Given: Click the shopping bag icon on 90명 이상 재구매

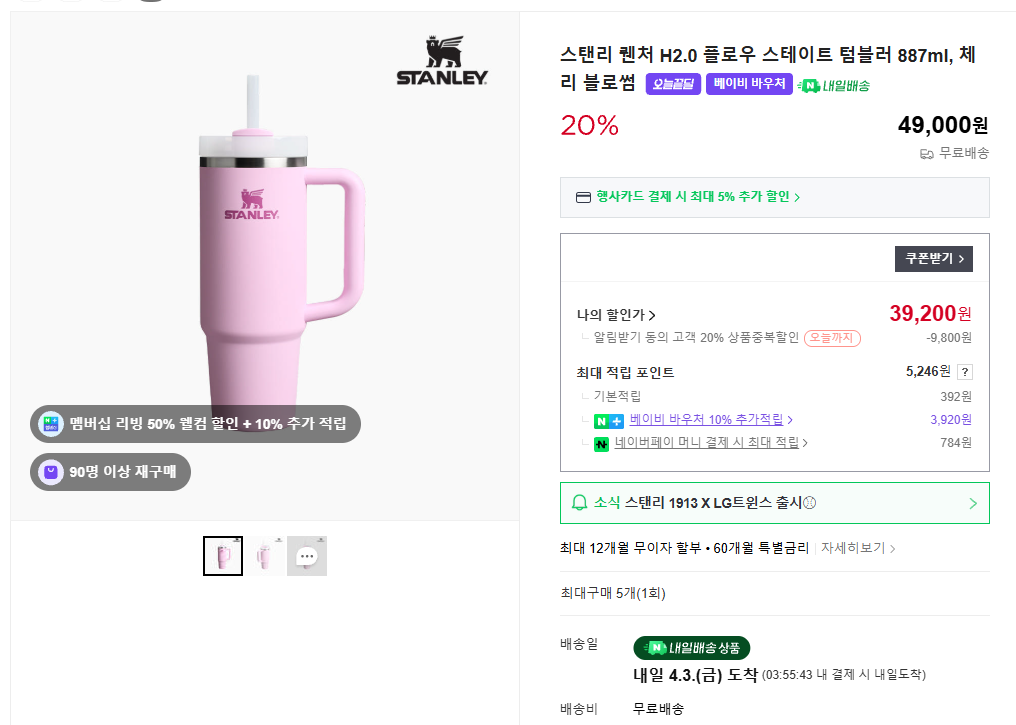Looking at the screenshot, I should click(x=50, y=472).
